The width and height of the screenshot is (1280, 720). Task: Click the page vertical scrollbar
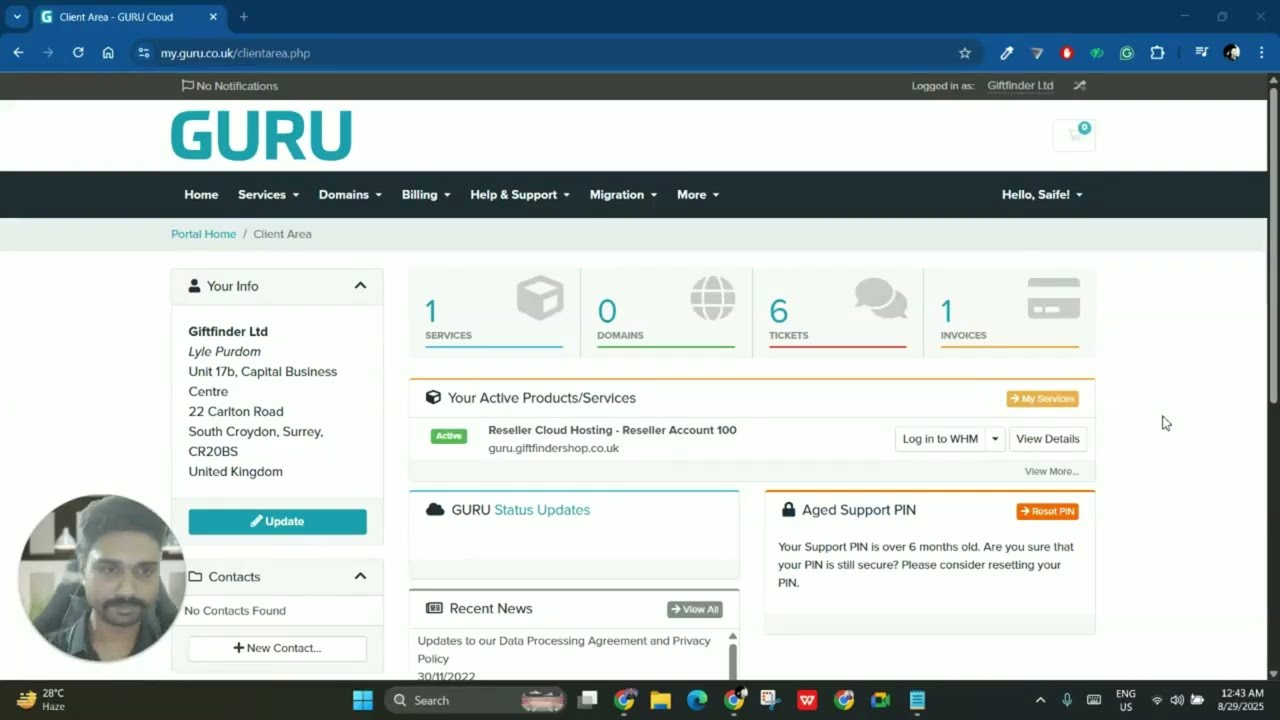tap(1273, 246)
